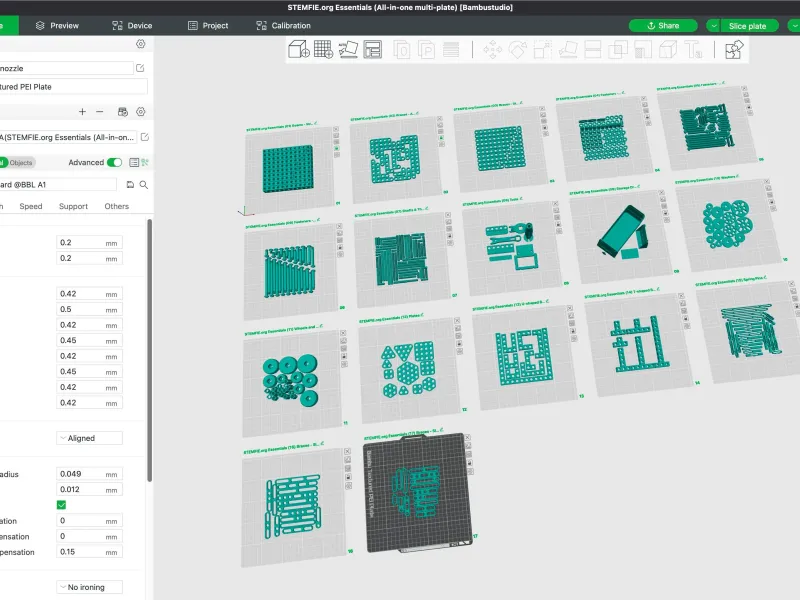800x600 pixels.
Task: Uncheck the green checkbox below 0.012
Action: (61, 505)
